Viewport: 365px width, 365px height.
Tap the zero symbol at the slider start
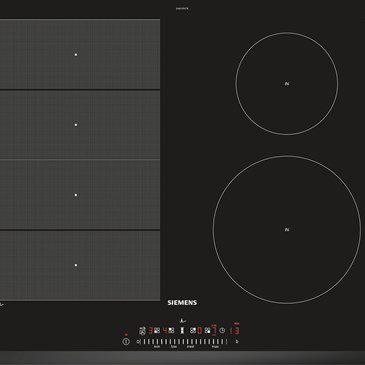[138, 342]
